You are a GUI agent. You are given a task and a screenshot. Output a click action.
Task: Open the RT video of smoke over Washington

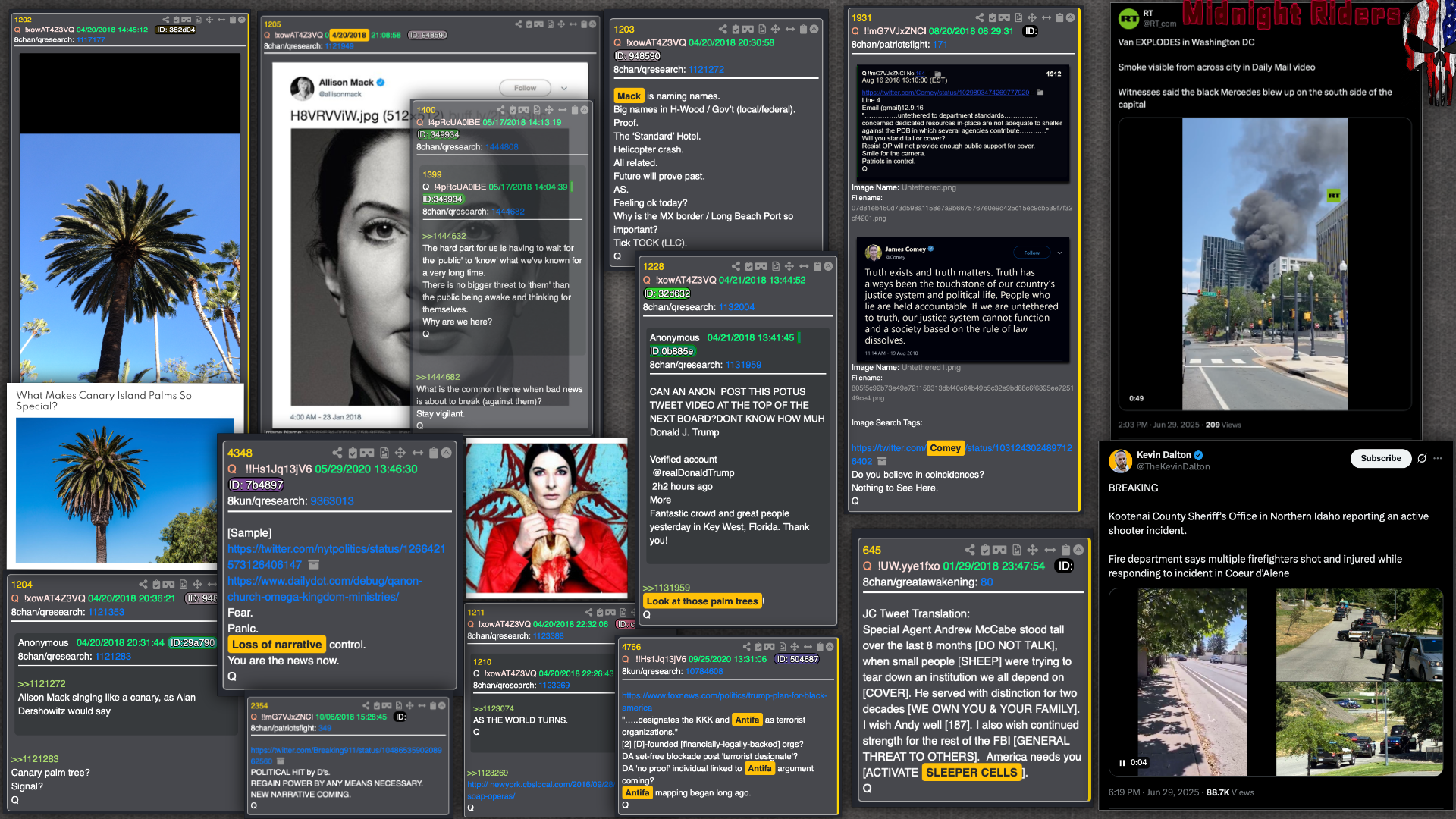(x=1264, y=264)
